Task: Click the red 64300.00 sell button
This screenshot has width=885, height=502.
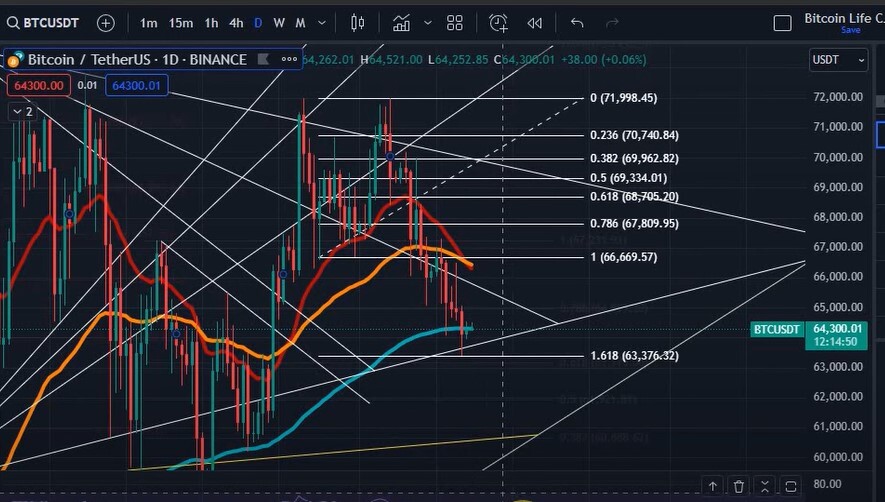Action: tap(39, 85)
